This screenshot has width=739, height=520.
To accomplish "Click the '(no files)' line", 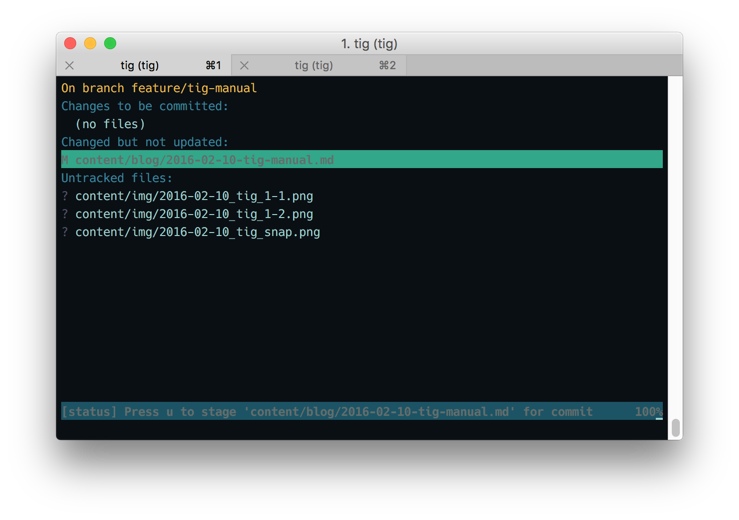I will click(110, 124).
